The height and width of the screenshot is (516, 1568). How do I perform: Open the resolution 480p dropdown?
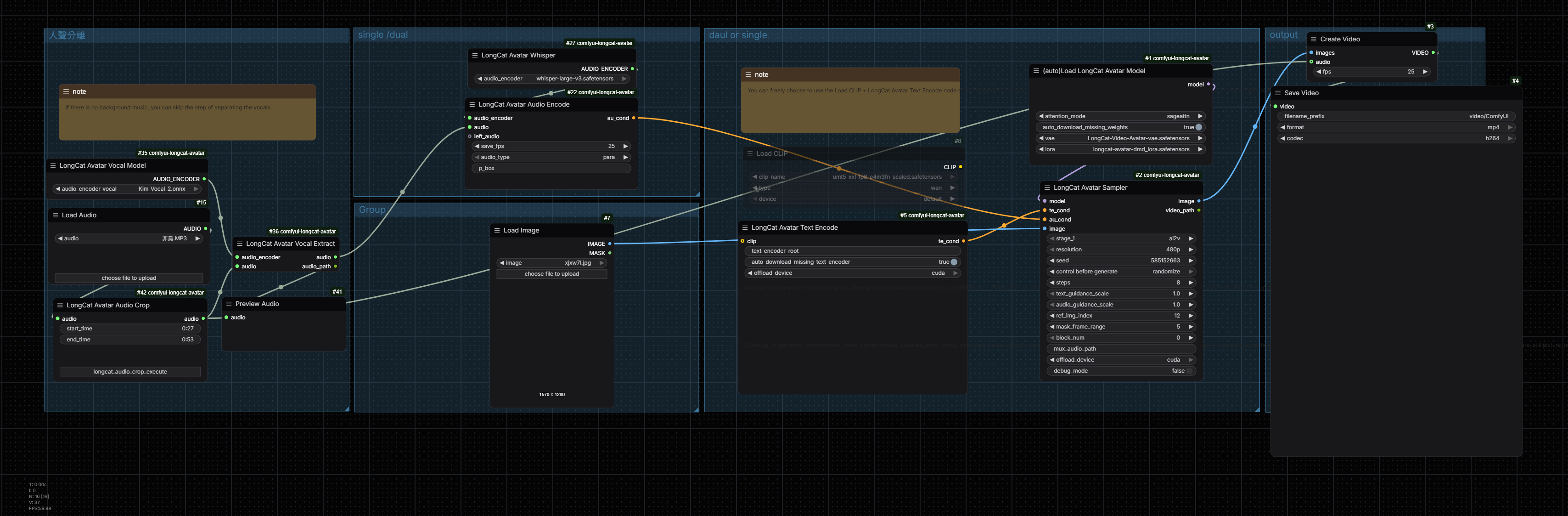coord(1121,250)
